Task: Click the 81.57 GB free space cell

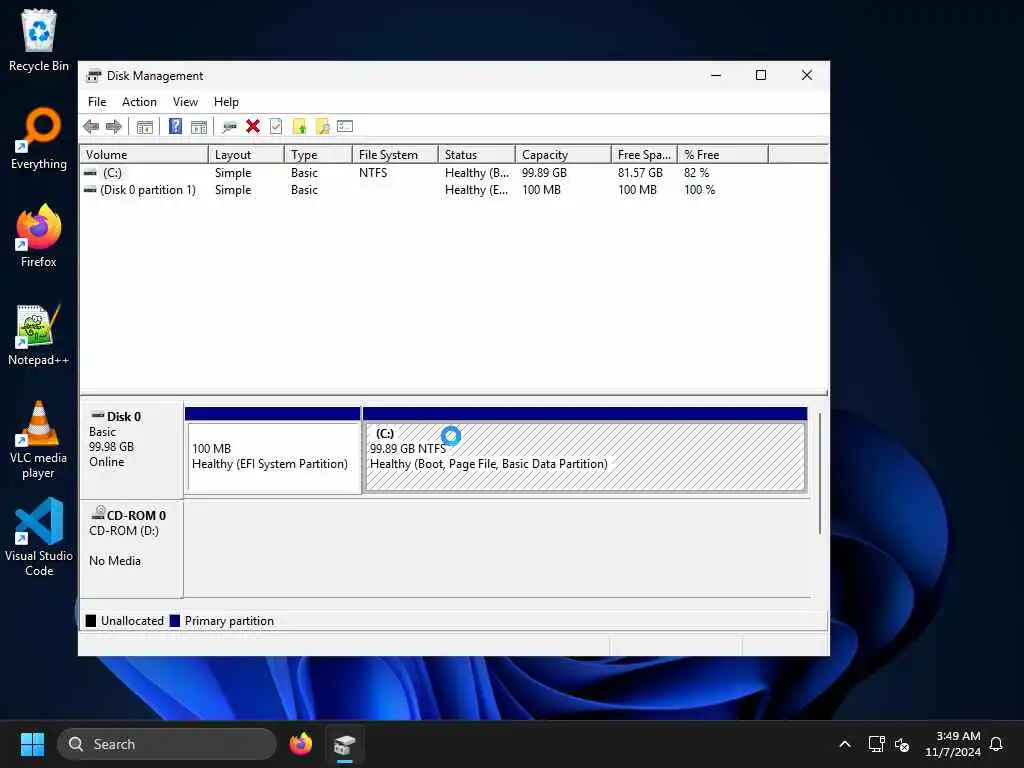Action: pos(640,173)
